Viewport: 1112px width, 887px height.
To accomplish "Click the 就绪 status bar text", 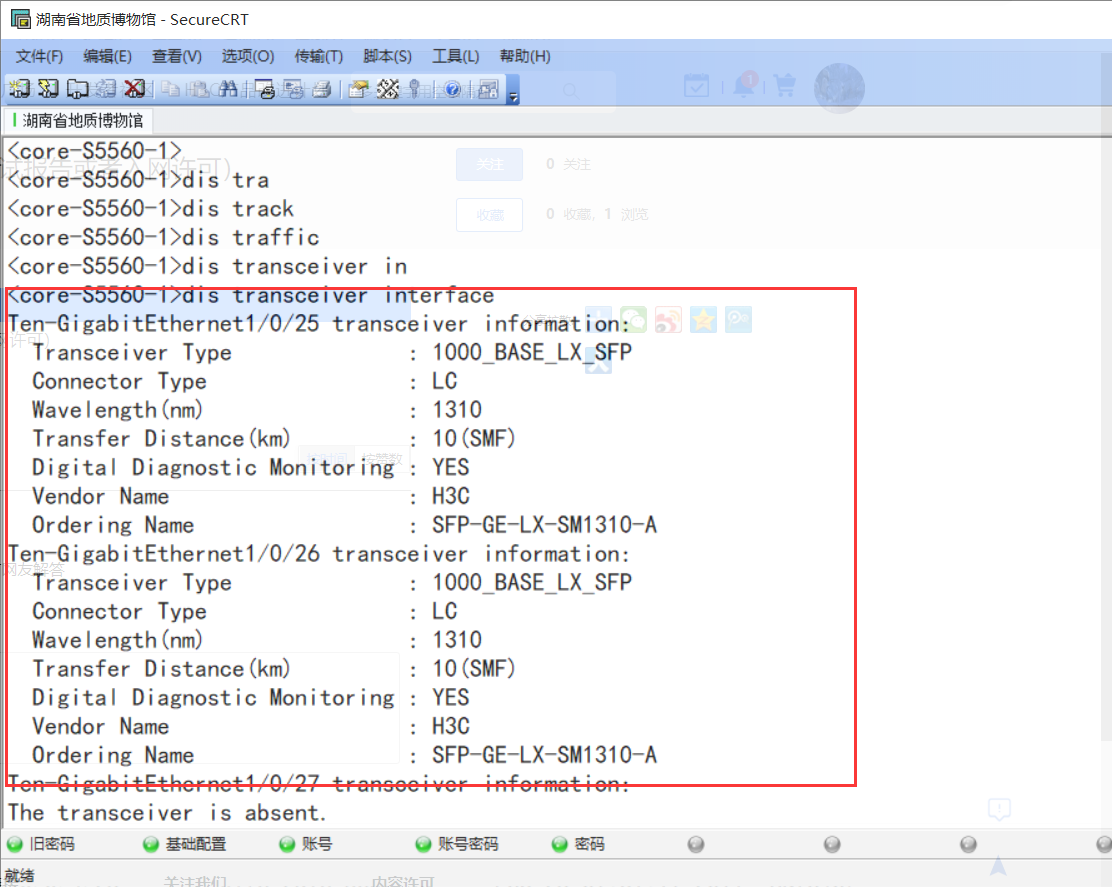I will [19, 876].
